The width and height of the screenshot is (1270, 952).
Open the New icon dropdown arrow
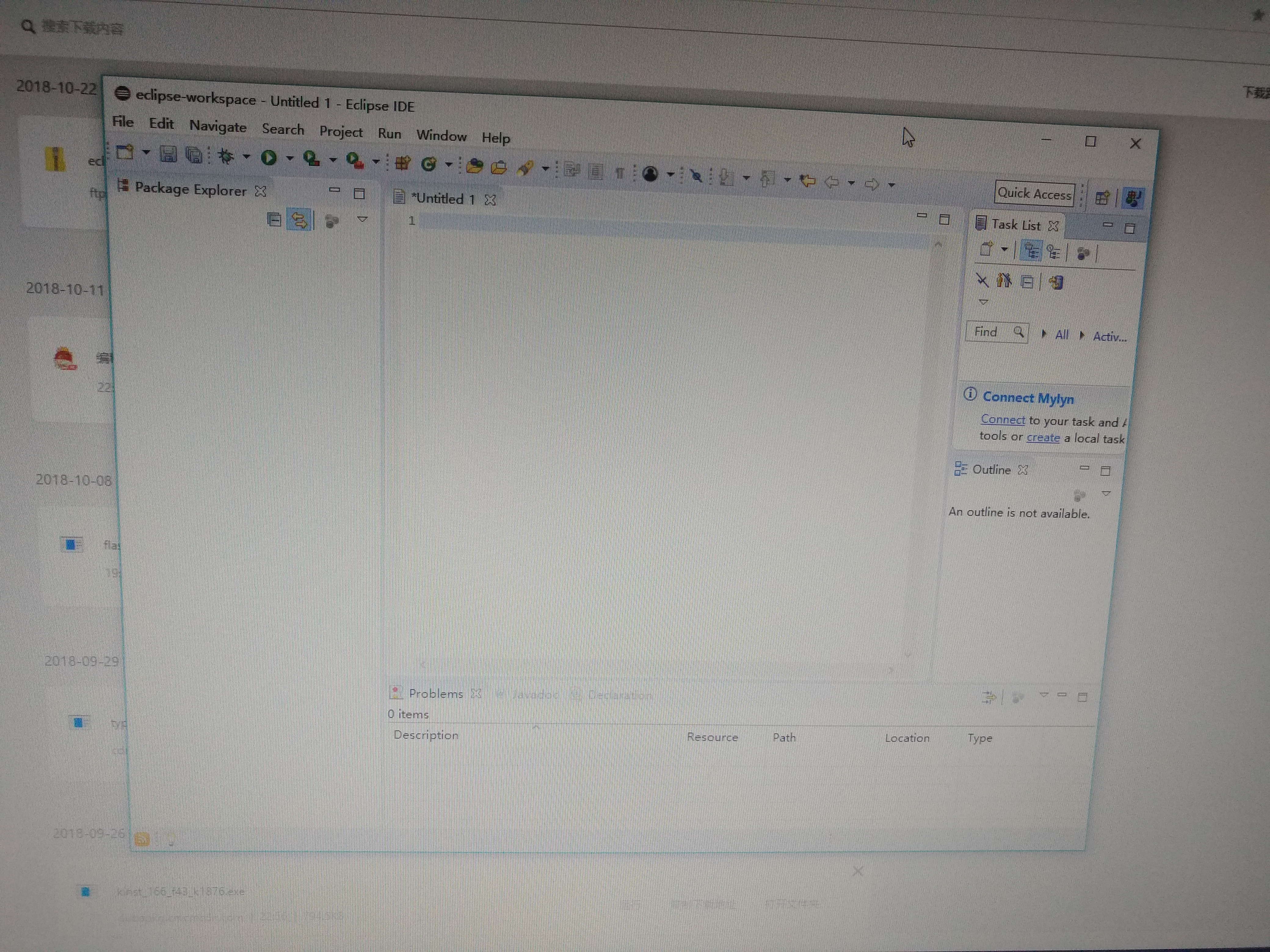click(146, 153)
